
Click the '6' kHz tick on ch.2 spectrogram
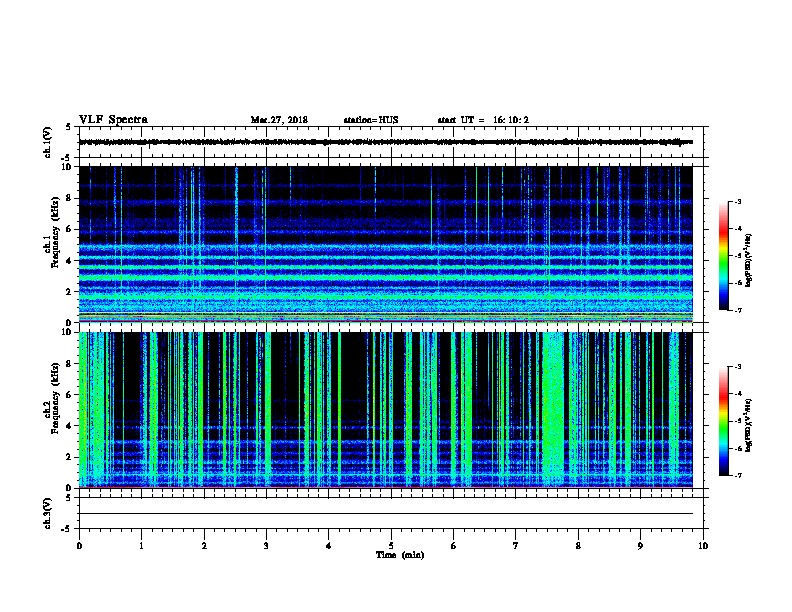coord(69,395)
